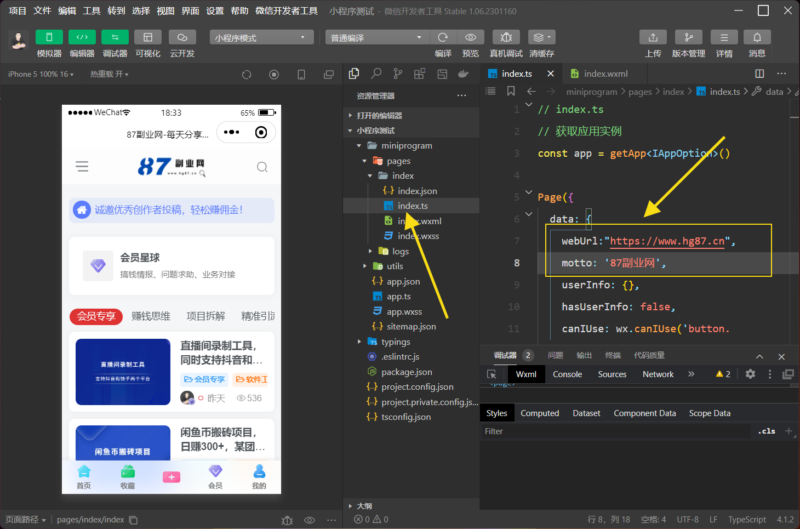Click the preview eye icon
Viewport: 800px width, 529px height.
coord(470,37)
